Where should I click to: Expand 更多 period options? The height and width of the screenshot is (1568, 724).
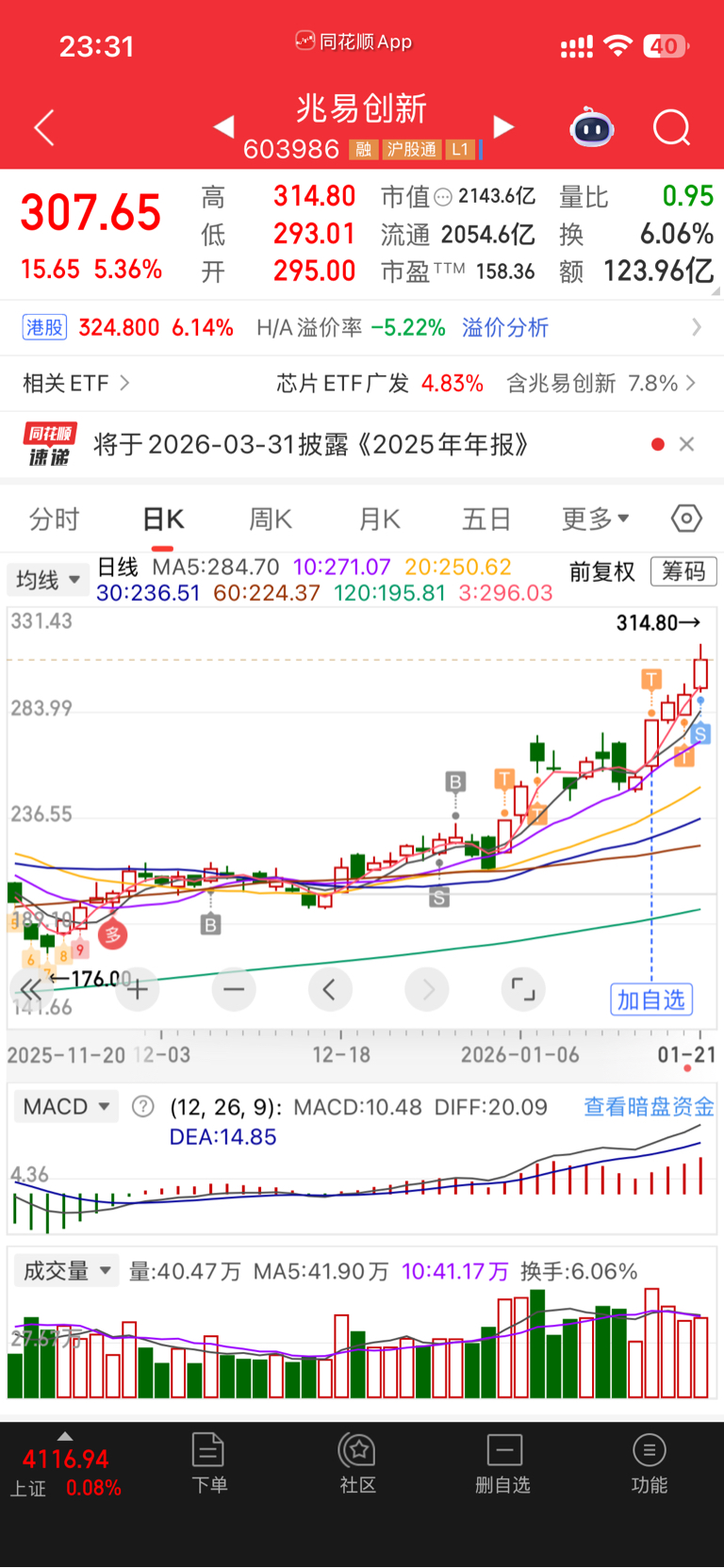point(596,519)
